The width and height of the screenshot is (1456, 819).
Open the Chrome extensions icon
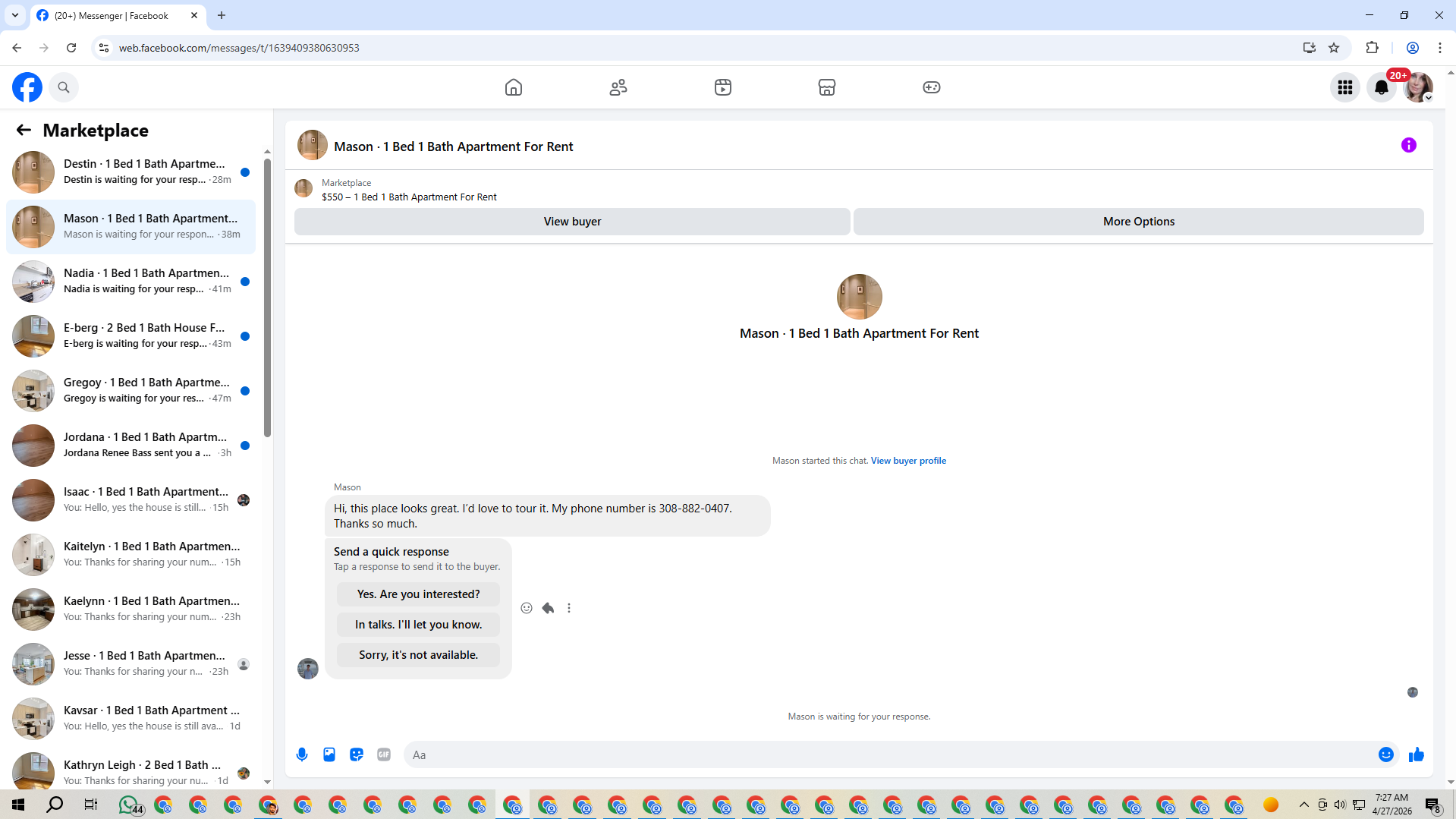pyautogui.click(x=1372, y=48)
